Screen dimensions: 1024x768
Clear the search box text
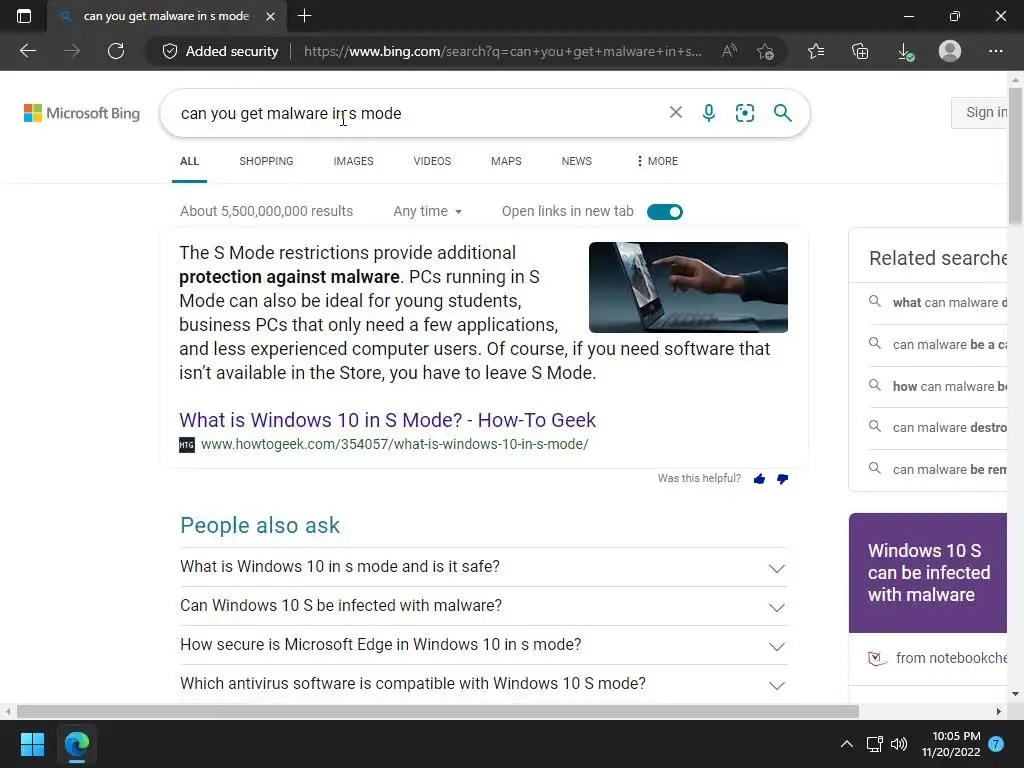675,112
